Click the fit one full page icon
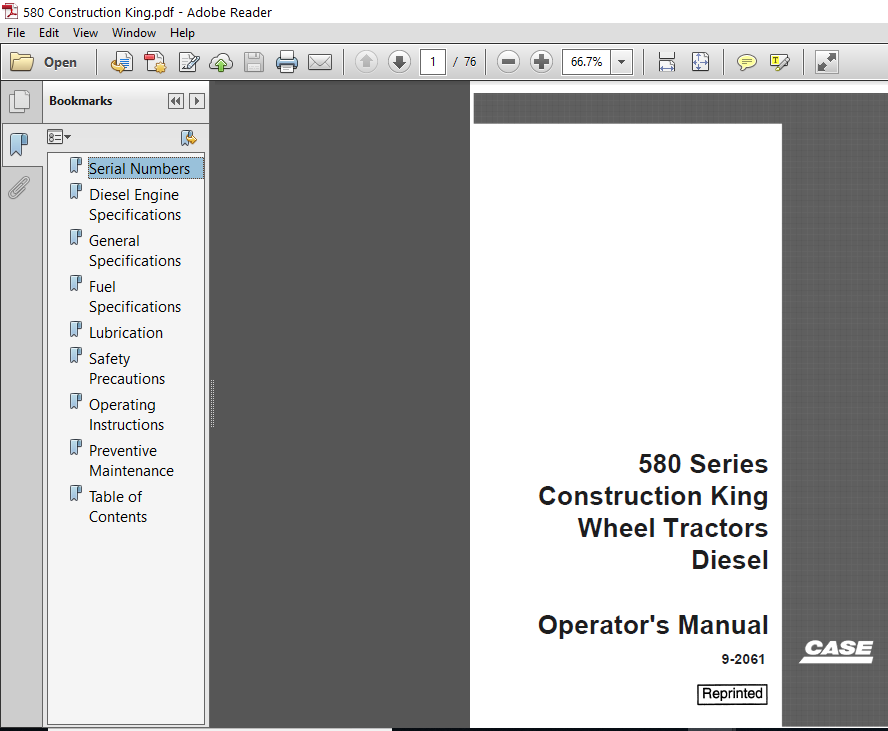The image size is (888, 731). pos(701,62)
